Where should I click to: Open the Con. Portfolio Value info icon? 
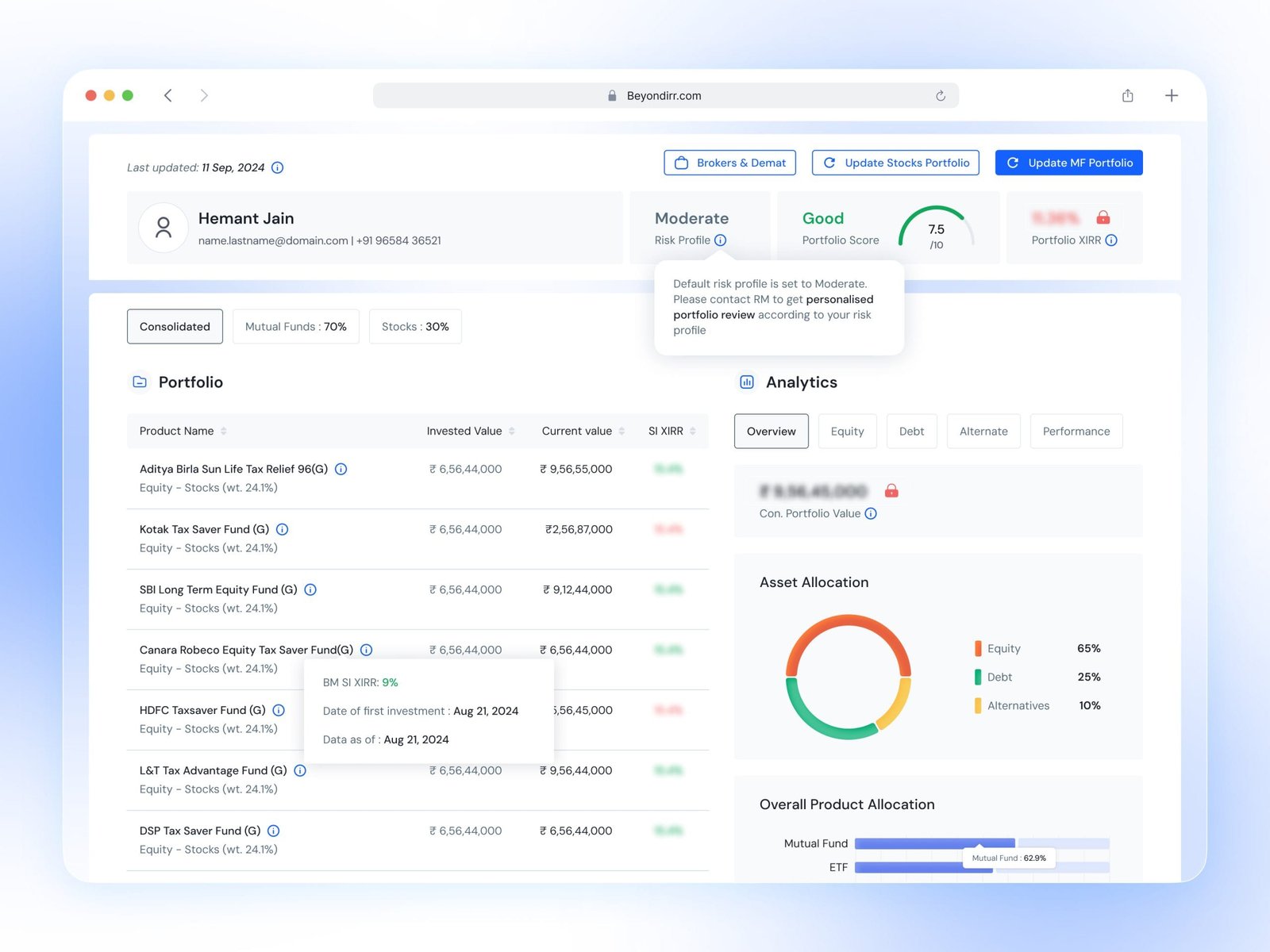tap(871, 513)
